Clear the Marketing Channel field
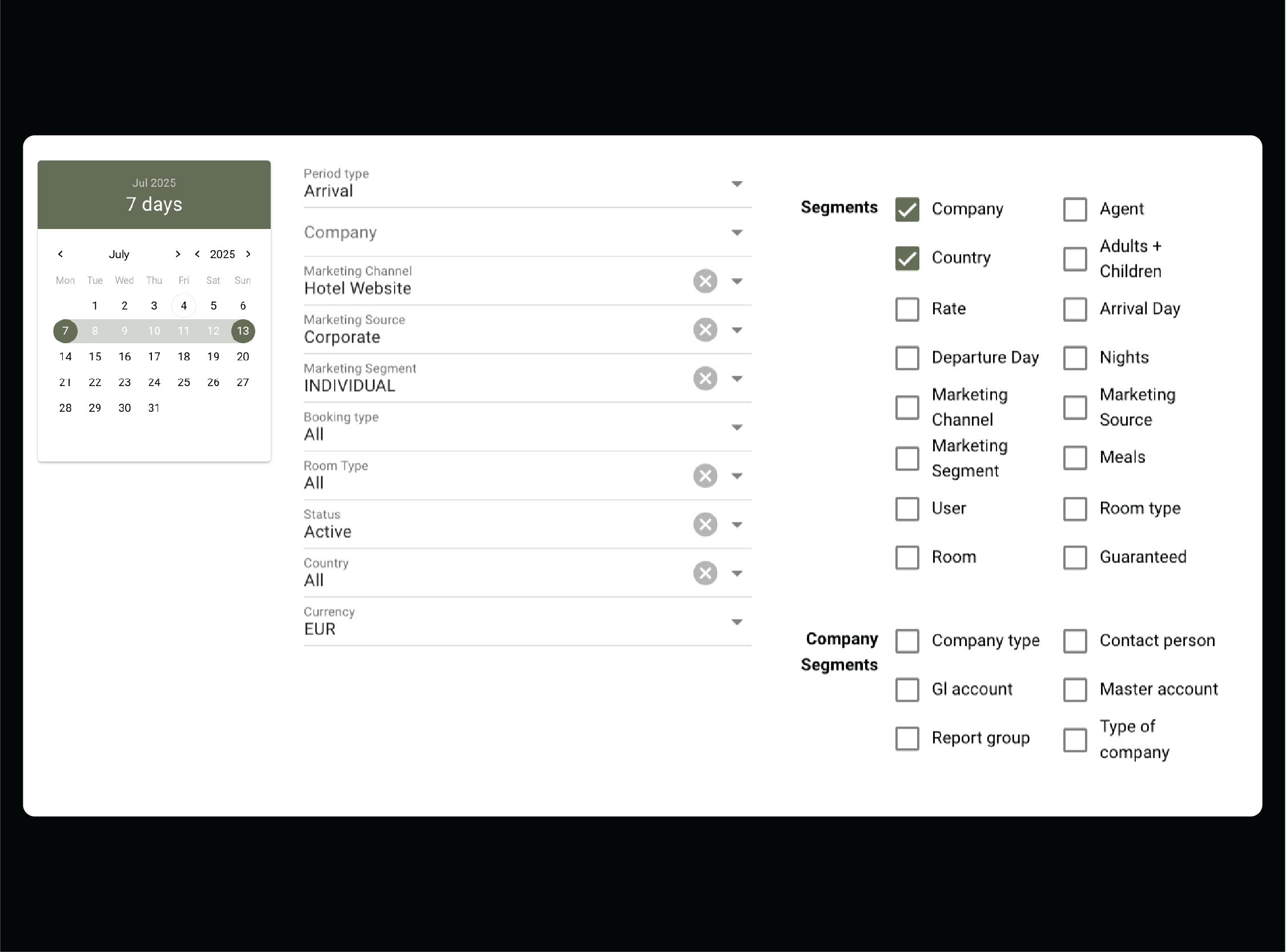This screenshot has width=1286, height=952. 705,281
